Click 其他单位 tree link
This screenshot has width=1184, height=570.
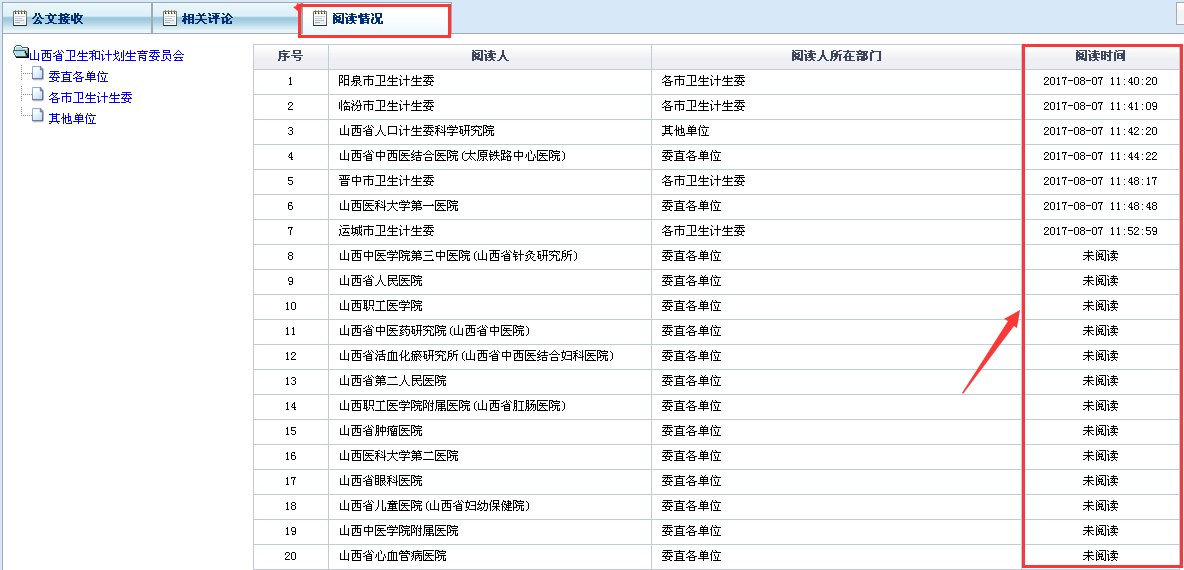(x=72, y=119)
